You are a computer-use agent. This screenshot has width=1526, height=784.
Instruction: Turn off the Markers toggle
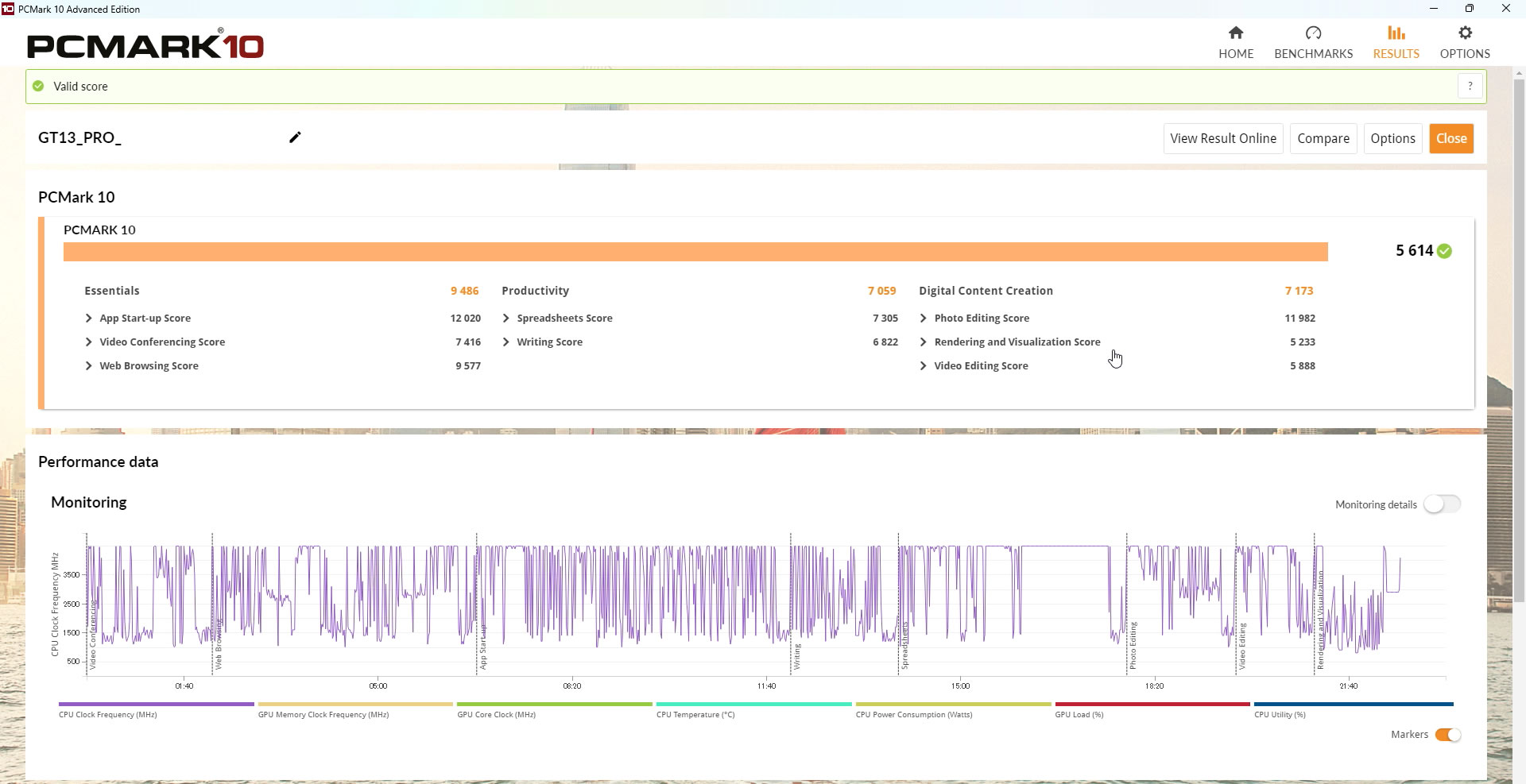1447,735
